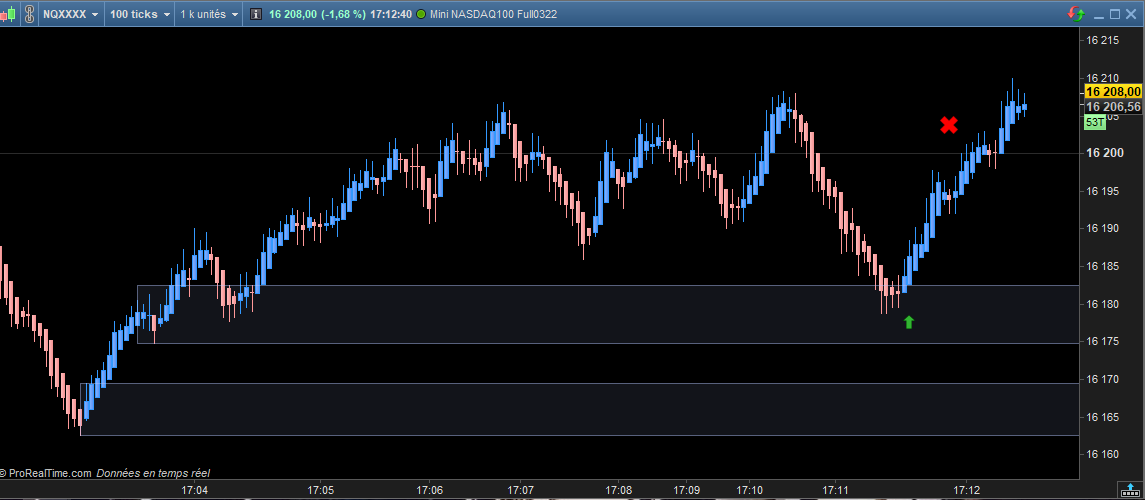Image resolution: width=1145 pixels, height=500 pixels.
Task: Close the chart window
Action: pyautogui.click(x=1131, y=14)
